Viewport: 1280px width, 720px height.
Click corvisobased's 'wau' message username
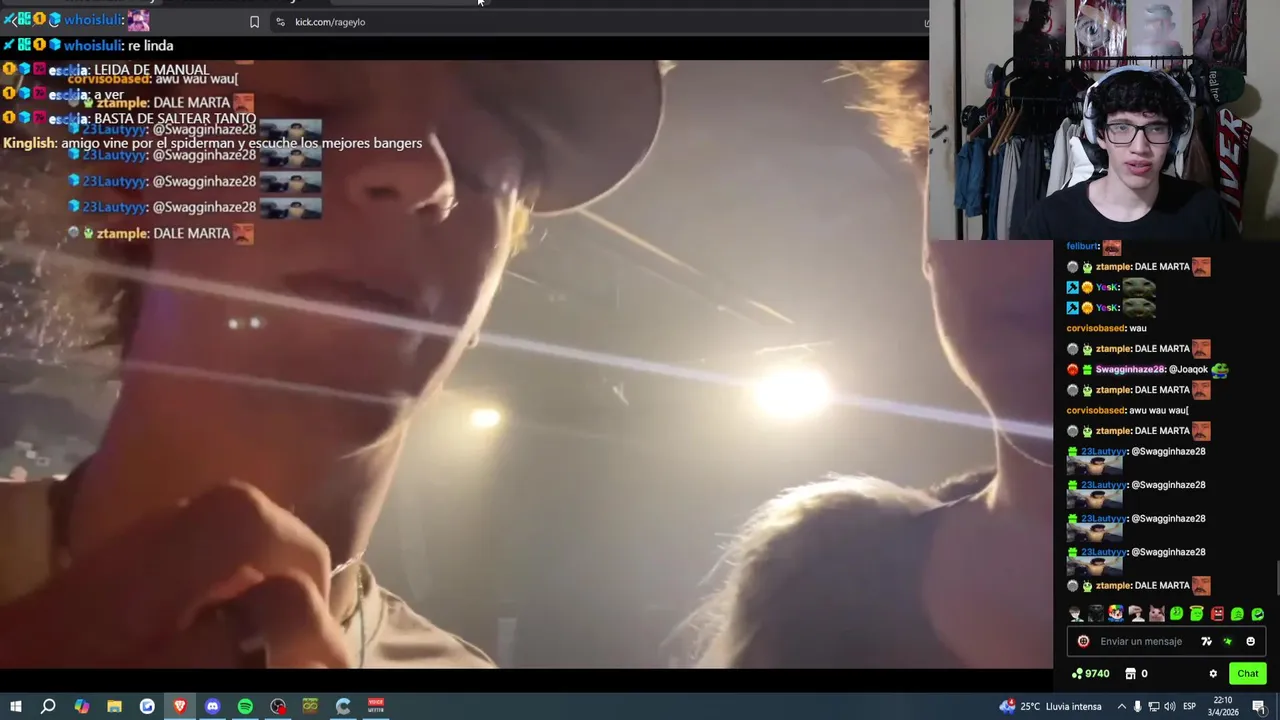coord(1096,328)
